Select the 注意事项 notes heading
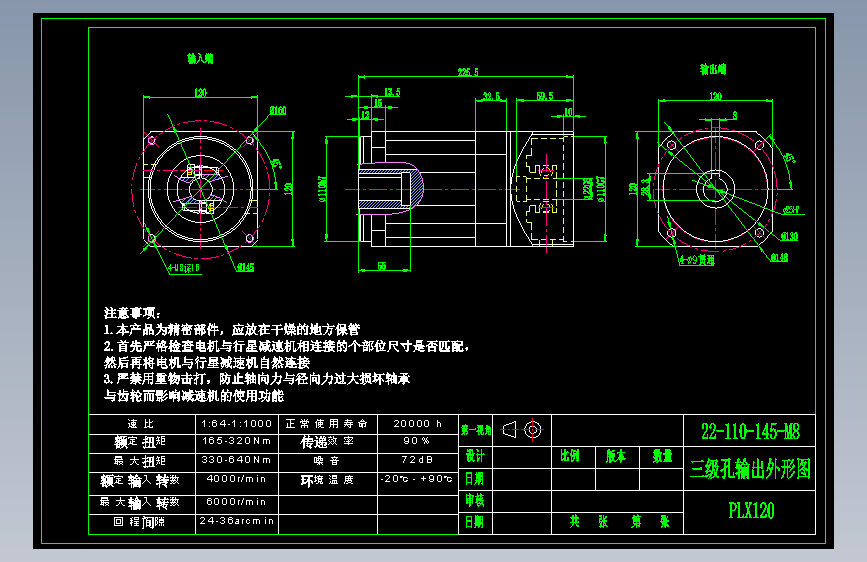The height and width of the screenshot is (562, 867). [x=132, y=313]
